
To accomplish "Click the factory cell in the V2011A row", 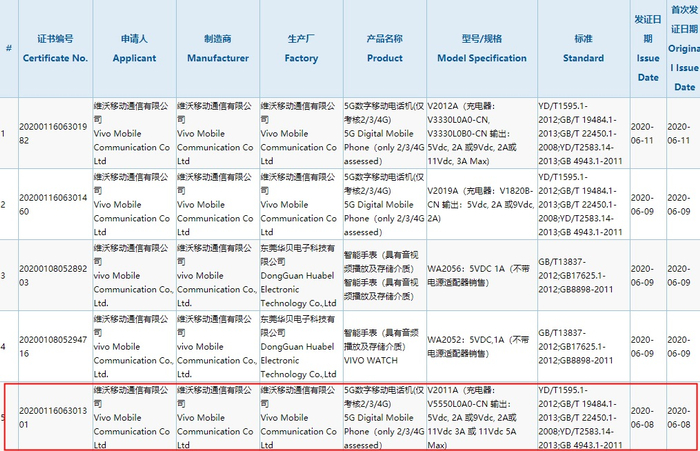I will [x=301, y=418].
